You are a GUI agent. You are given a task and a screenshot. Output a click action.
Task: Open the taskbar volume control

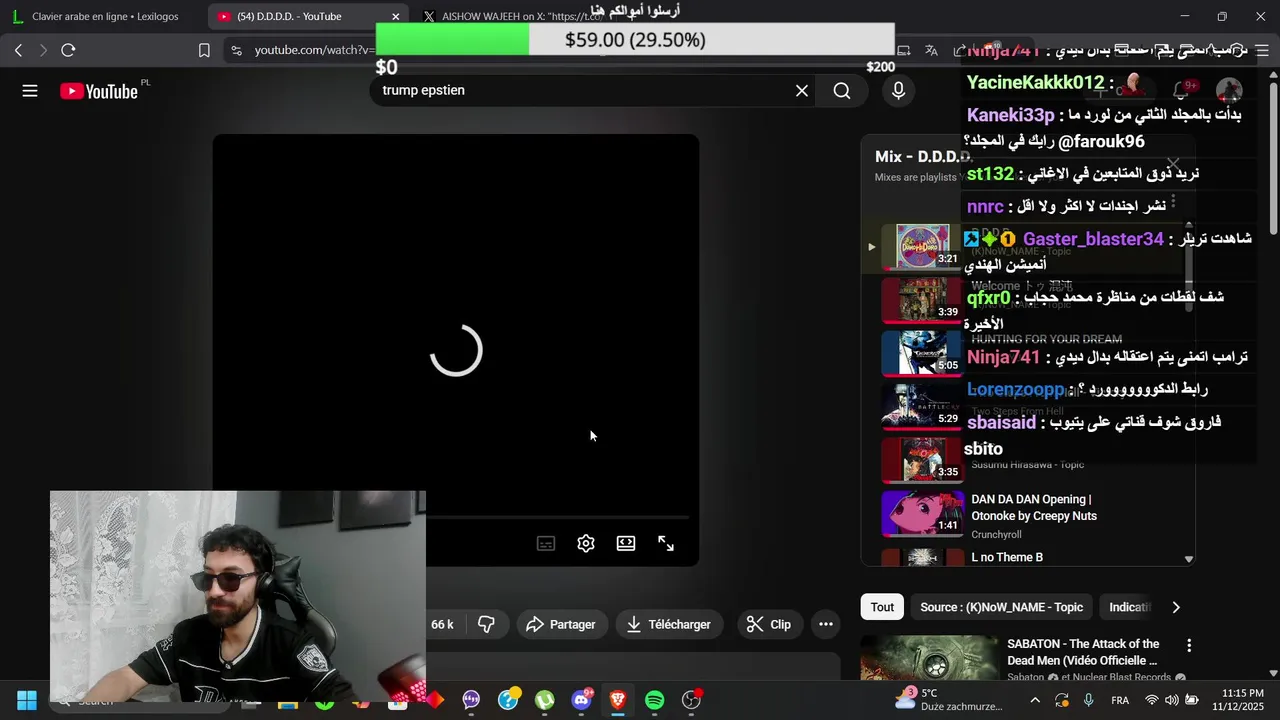pos(1171,700)
